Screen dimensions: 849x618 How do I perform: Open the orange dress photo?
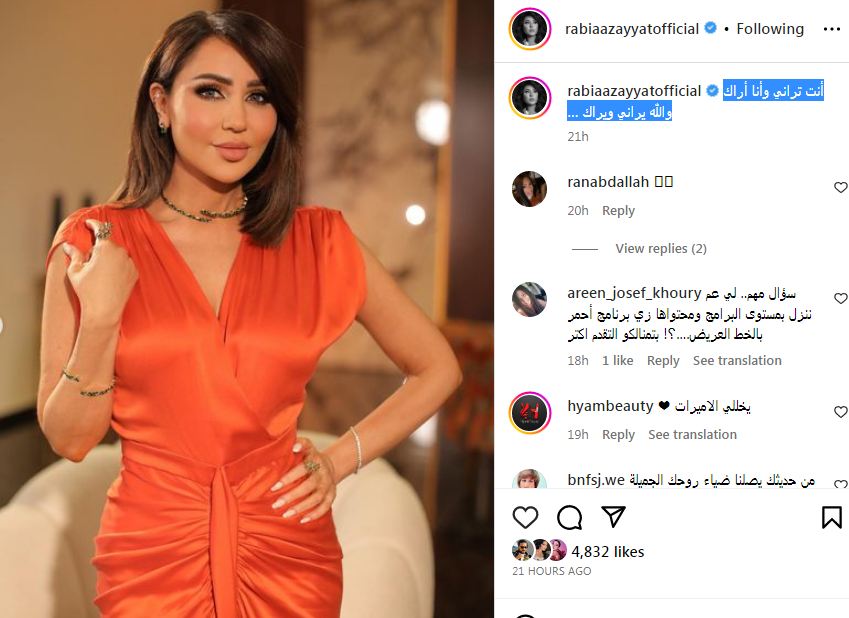247,309
